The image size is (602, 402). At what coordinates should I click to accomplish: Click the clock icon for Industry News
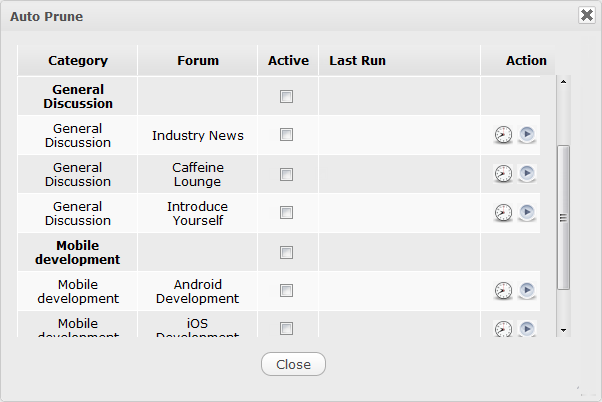tap(503, 135)
